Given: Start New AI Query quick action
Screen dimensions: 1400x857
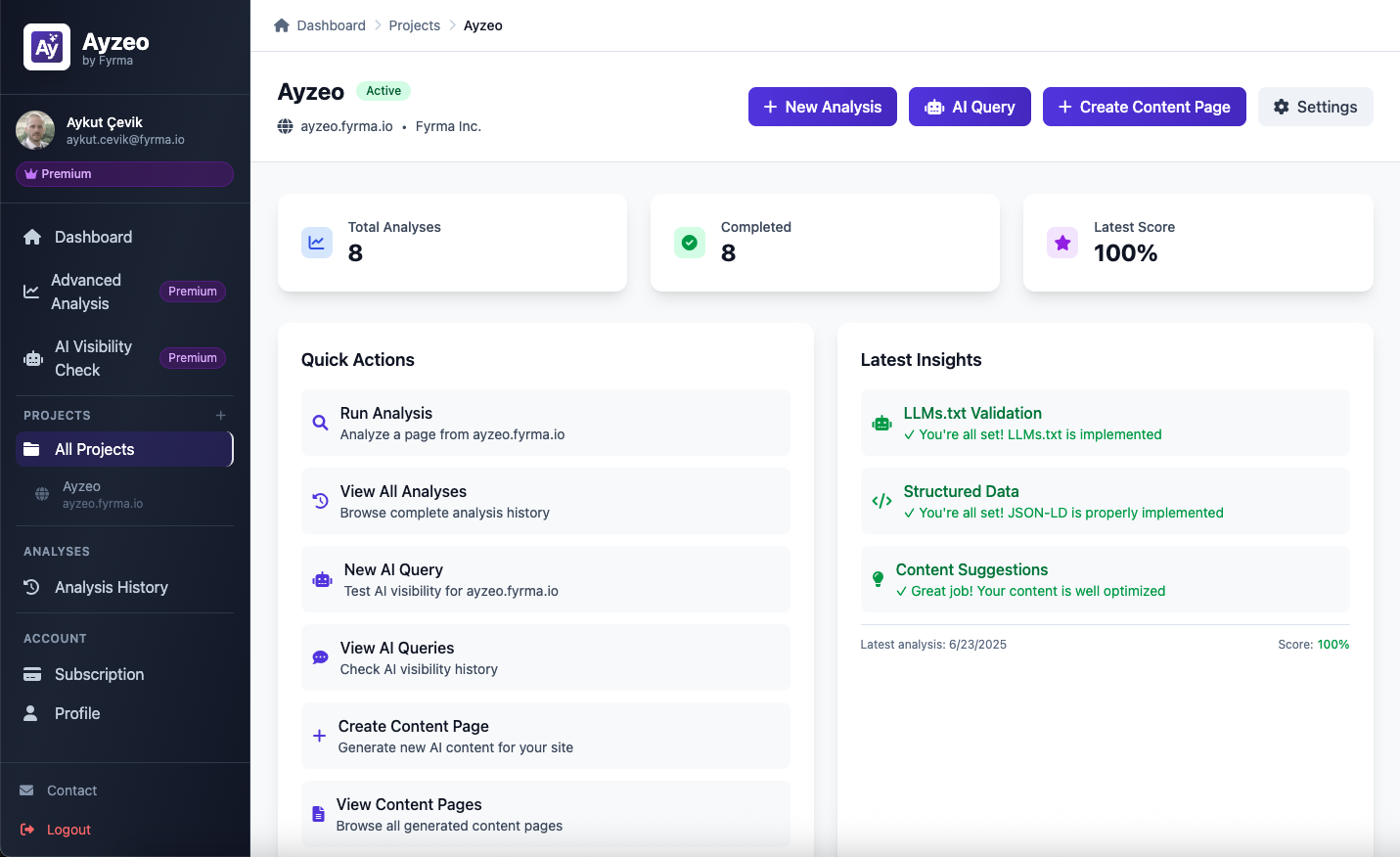Looking at the screenshot, I should [546, 579].
